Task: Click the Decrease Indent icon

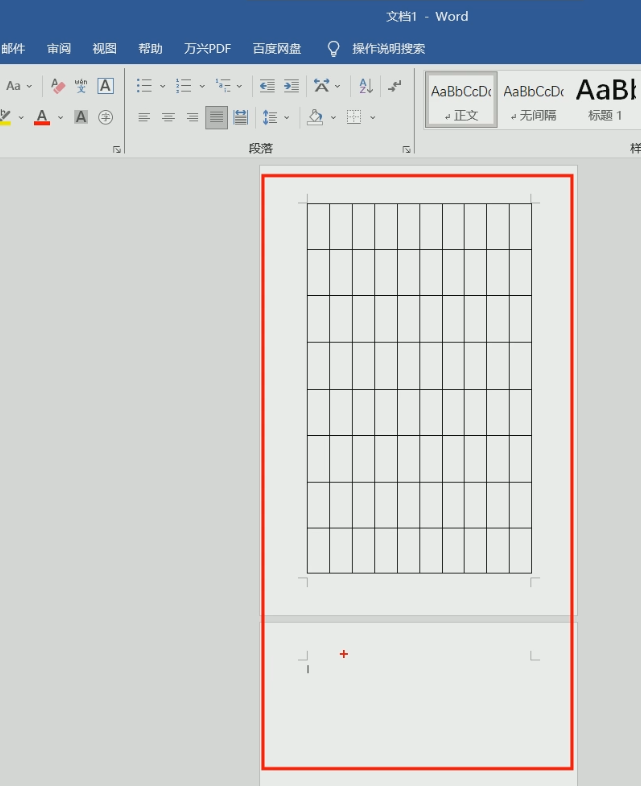Action: click(x=267, y=86)
